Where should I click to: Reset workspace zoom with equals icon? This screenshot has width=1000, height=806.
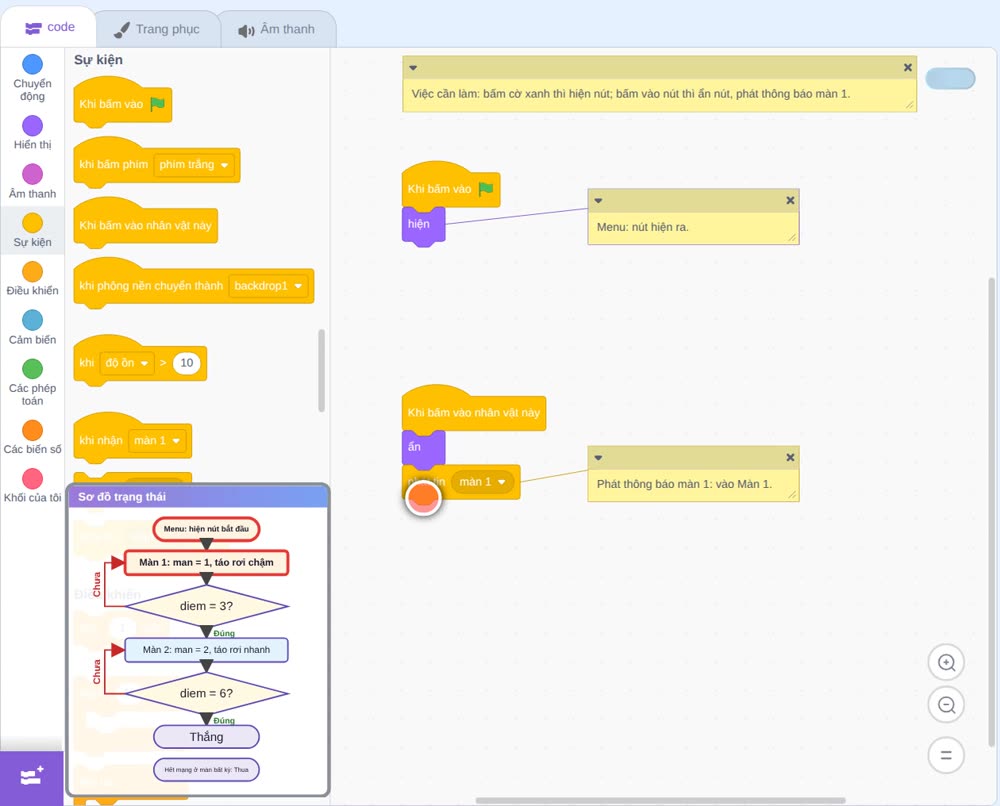click(x=946, y=755)
